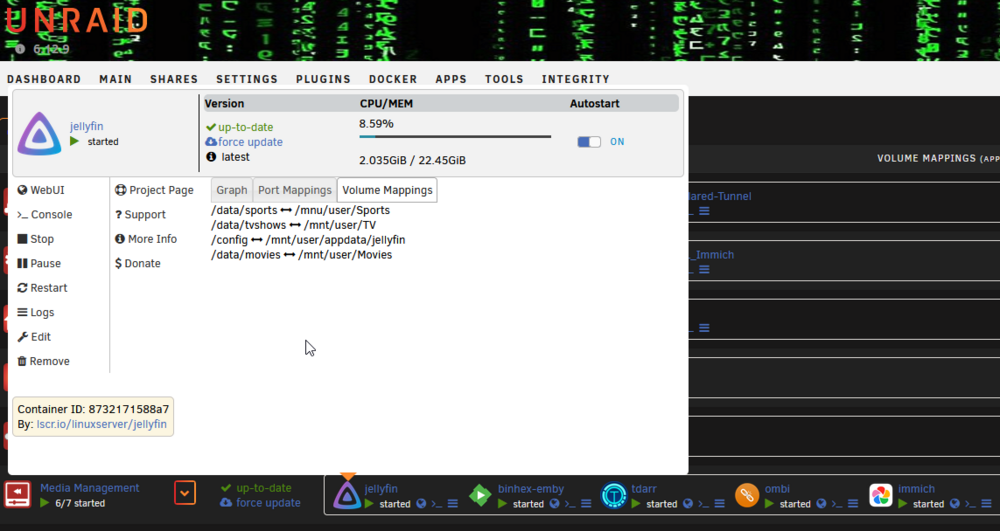Click the binhex-emby container icon
Image resolution: width=1000 pixels, height=531 pixels.
[480, 495]
